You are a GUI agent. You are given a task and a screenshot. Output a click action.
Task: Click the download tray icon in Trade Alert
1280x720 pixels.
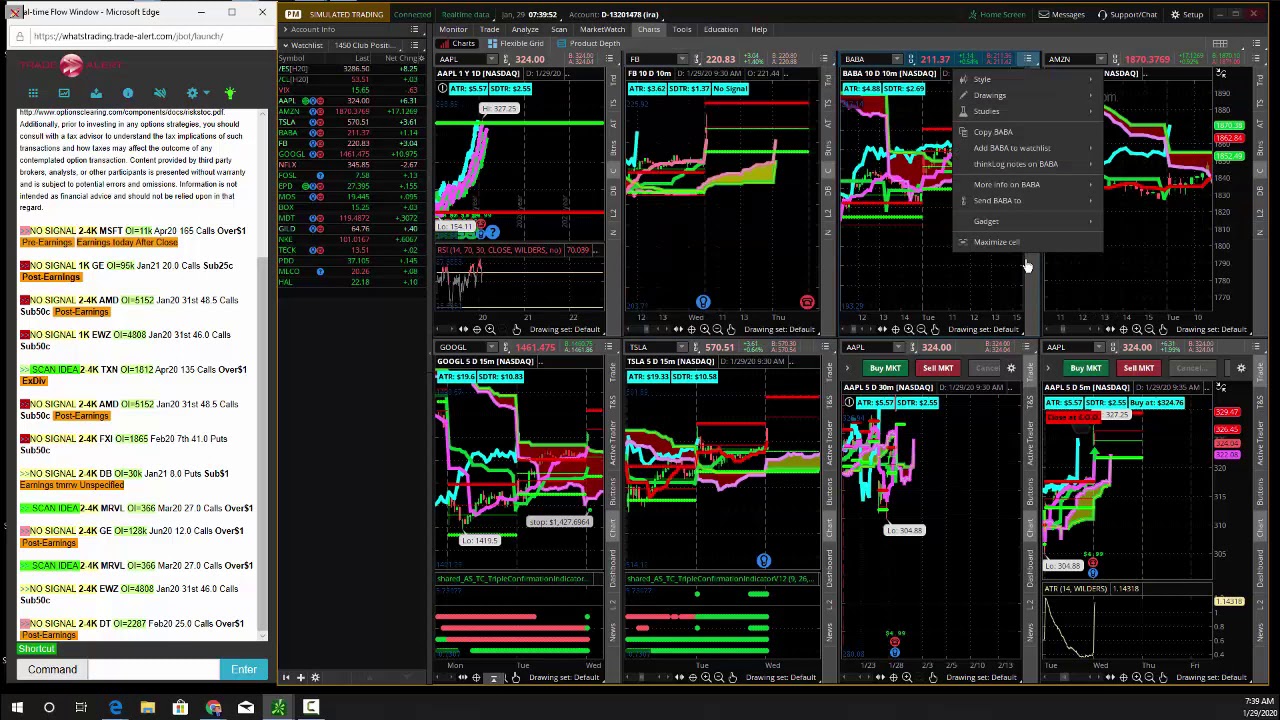(x=96, y=93)
